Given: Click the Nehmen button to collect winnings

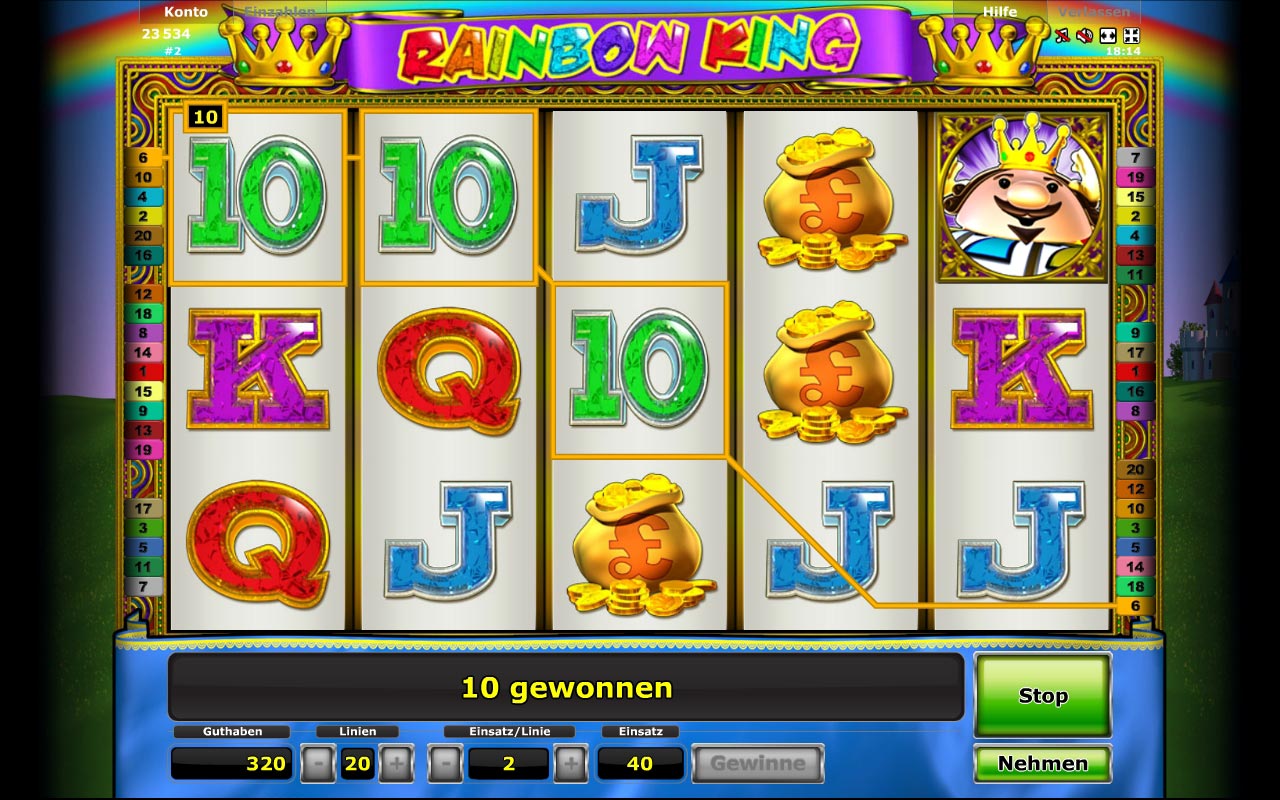Looking at the screenshot, I should pos(1043,764).
